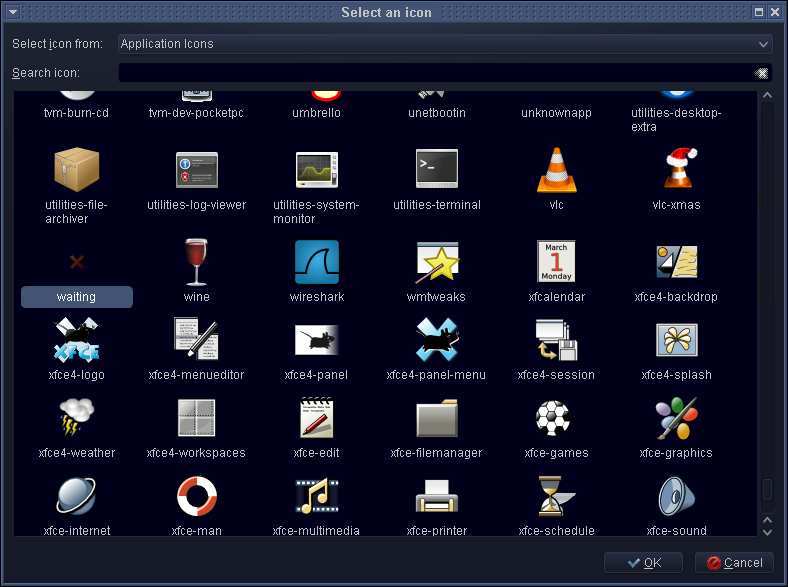Select the wireshark shark fin icon

coord(316,262)
